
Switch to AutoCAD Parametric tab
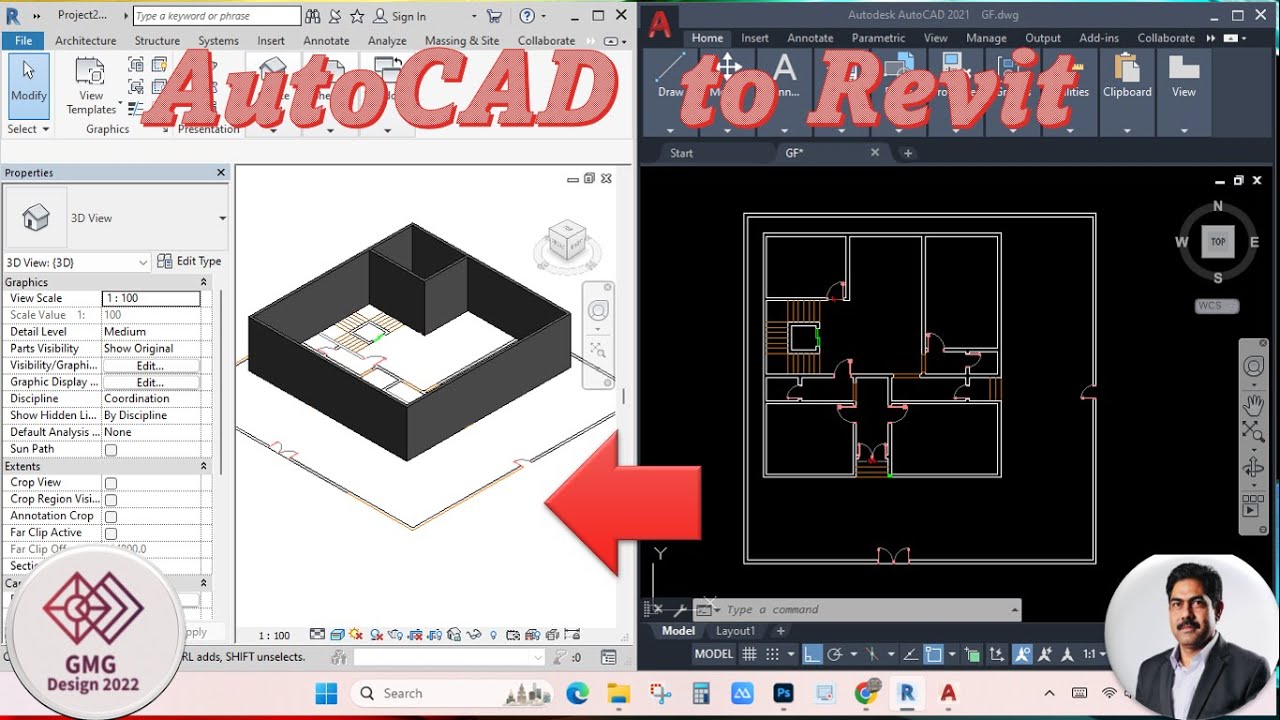pyautogui.click(x=878, y=38)
